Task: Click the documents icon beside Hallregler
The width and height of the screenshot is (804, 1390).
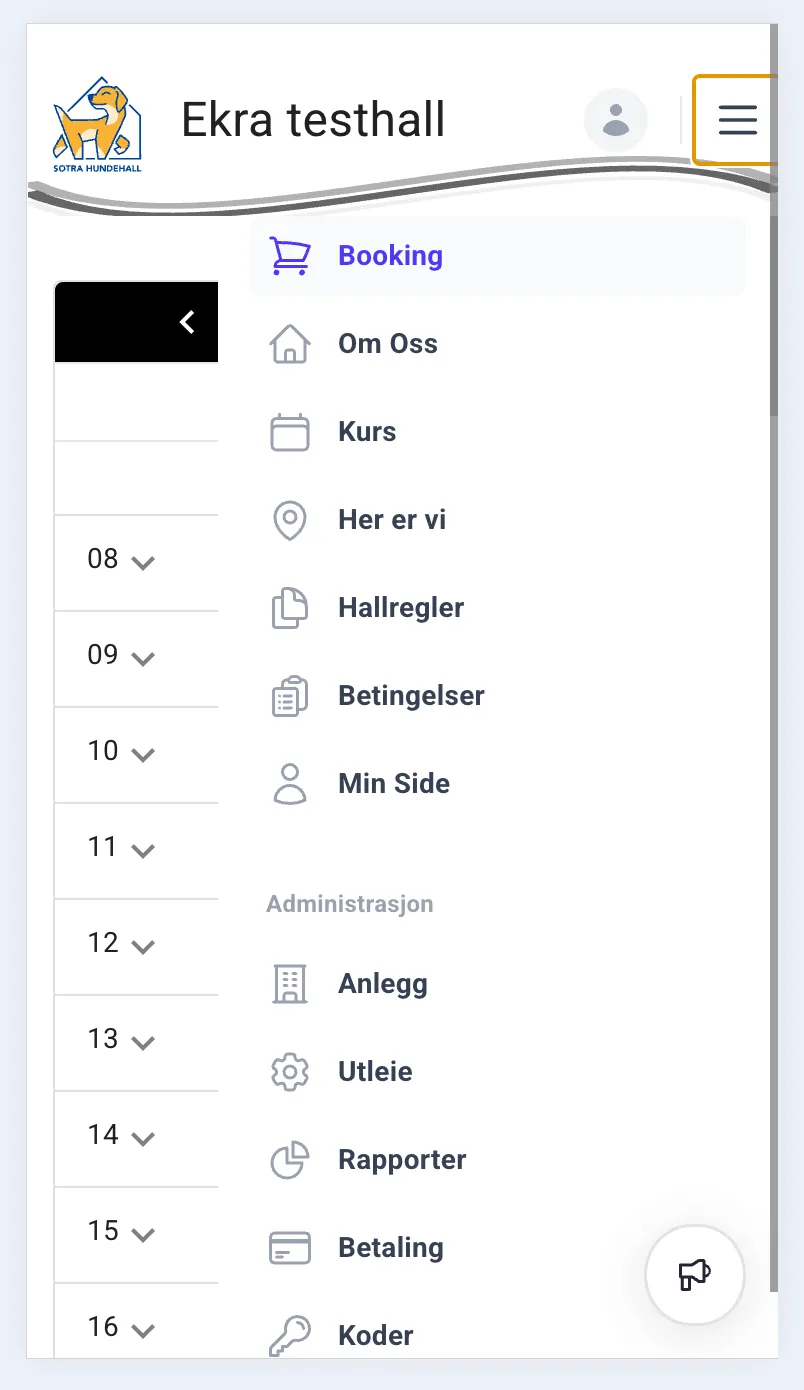Action: 290,608
